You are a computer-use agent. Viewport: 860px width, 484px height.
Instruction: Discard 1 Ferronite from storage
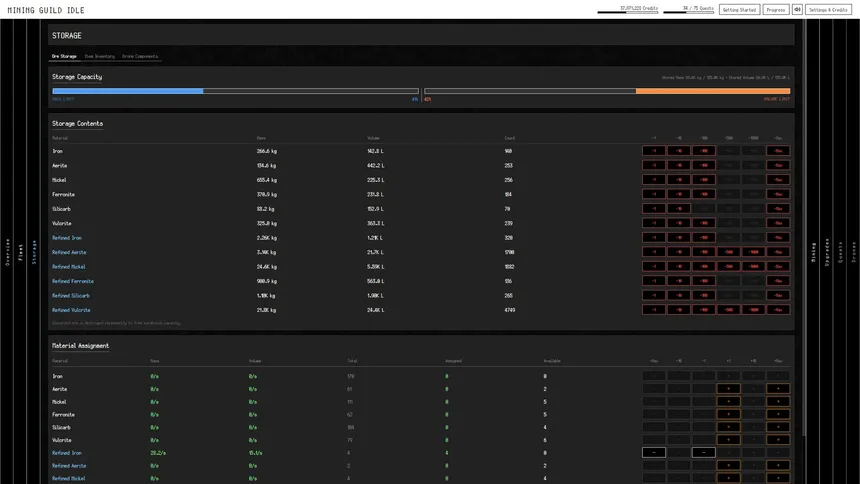click(654, 194)
